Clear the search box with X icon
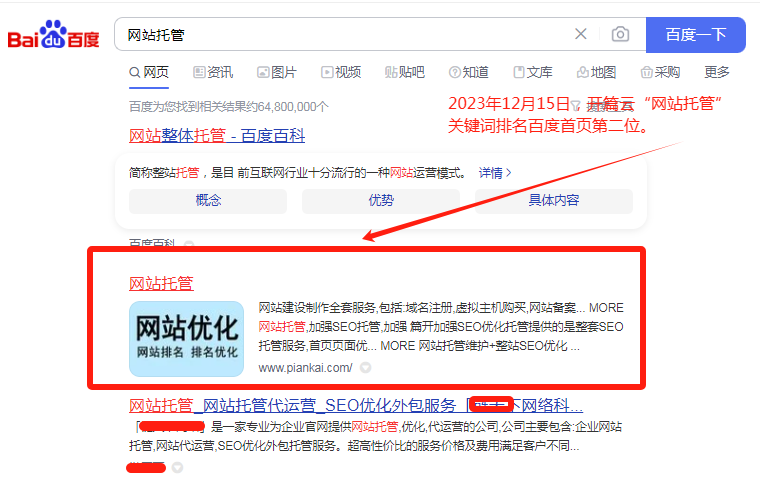 581,34
